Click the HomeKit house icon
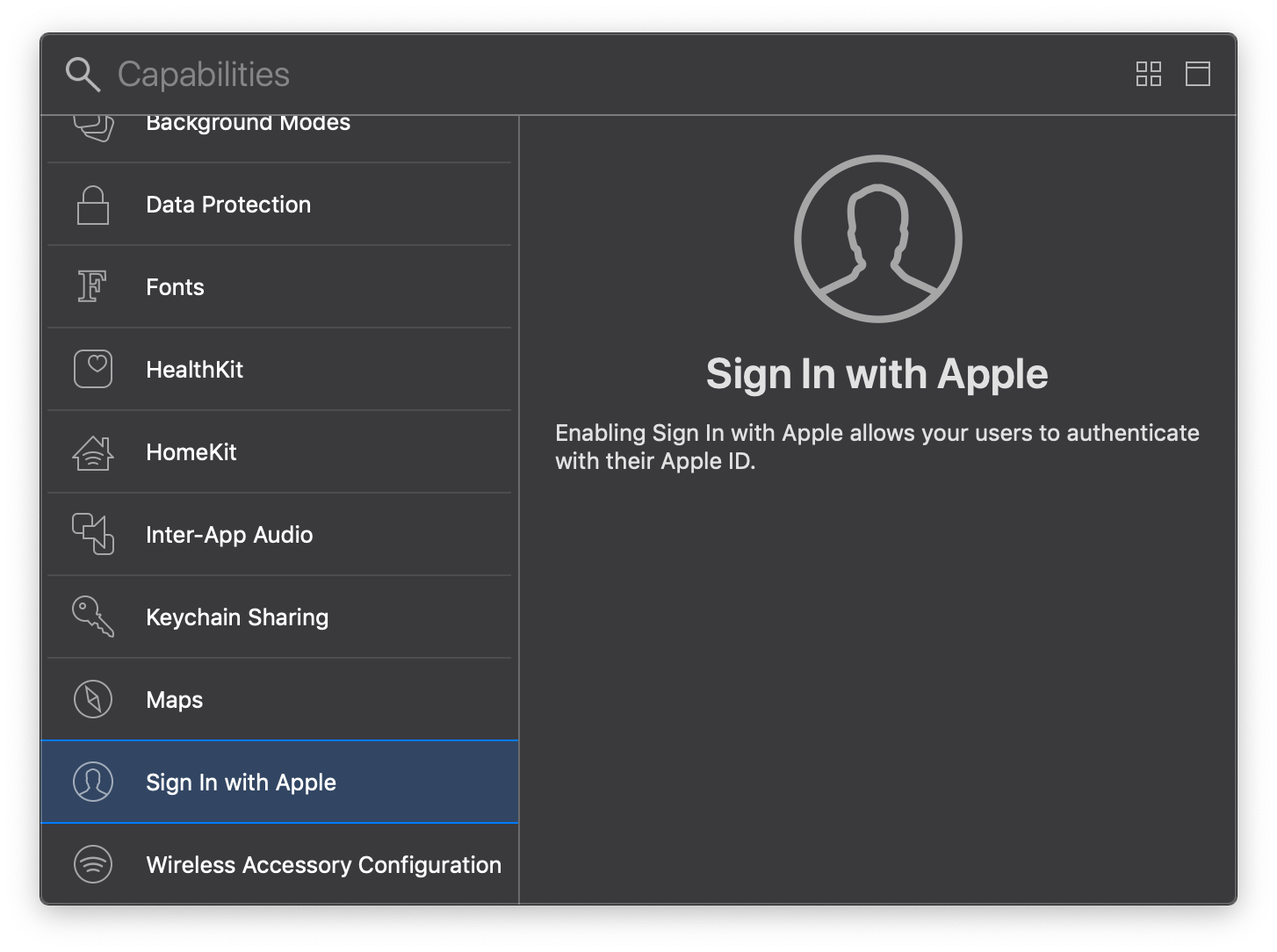Image resolution: width=1277 pixels, height=952 pixels. [x=93, y=452]
